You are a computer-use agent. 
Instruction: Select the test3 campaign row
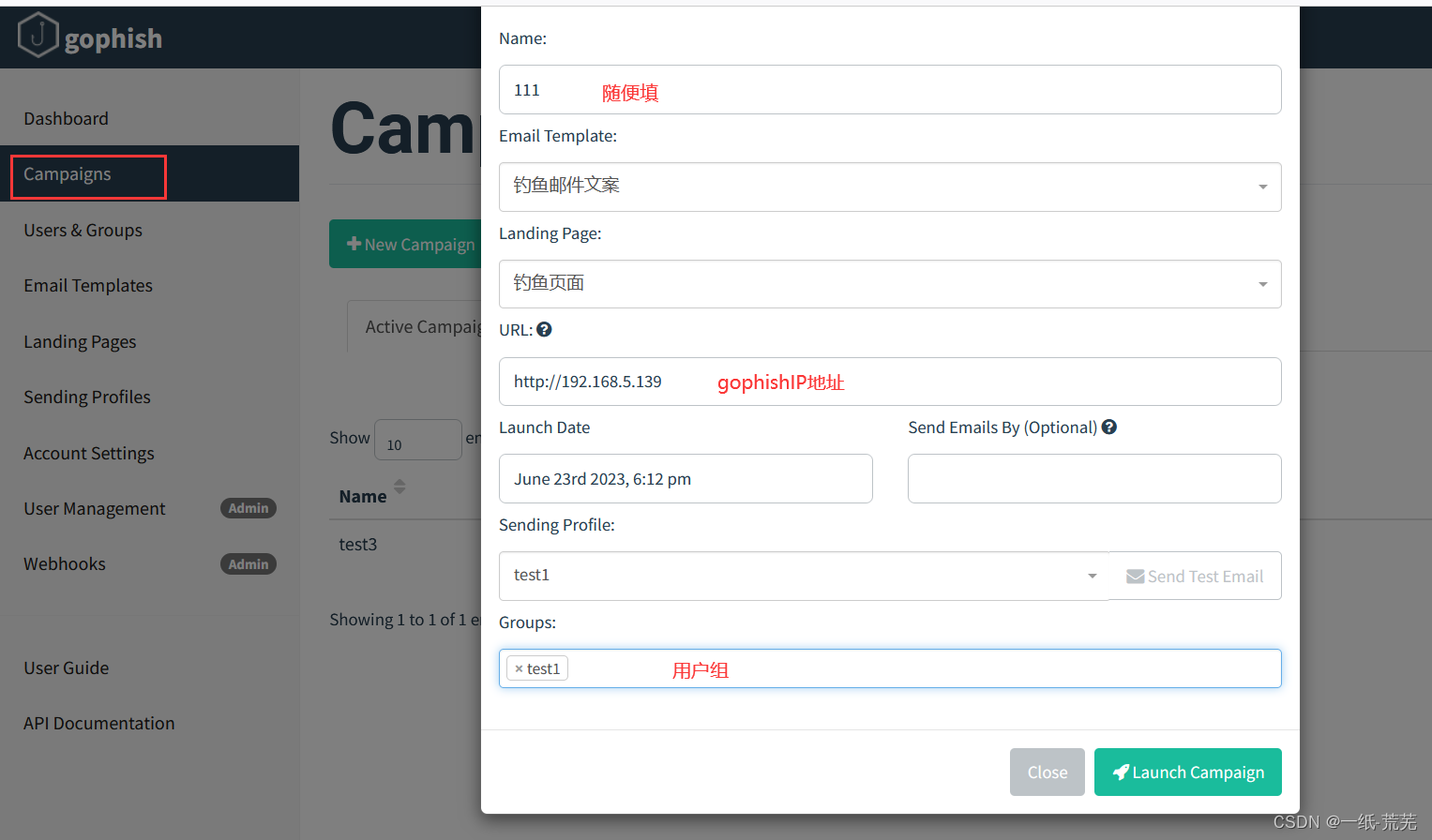point(358,544)
